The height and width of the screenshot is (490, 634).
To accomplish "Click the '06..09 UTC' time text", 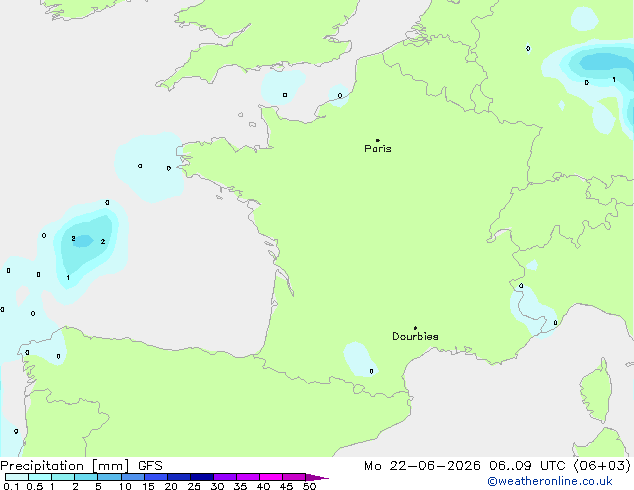I will coord(527,466).
